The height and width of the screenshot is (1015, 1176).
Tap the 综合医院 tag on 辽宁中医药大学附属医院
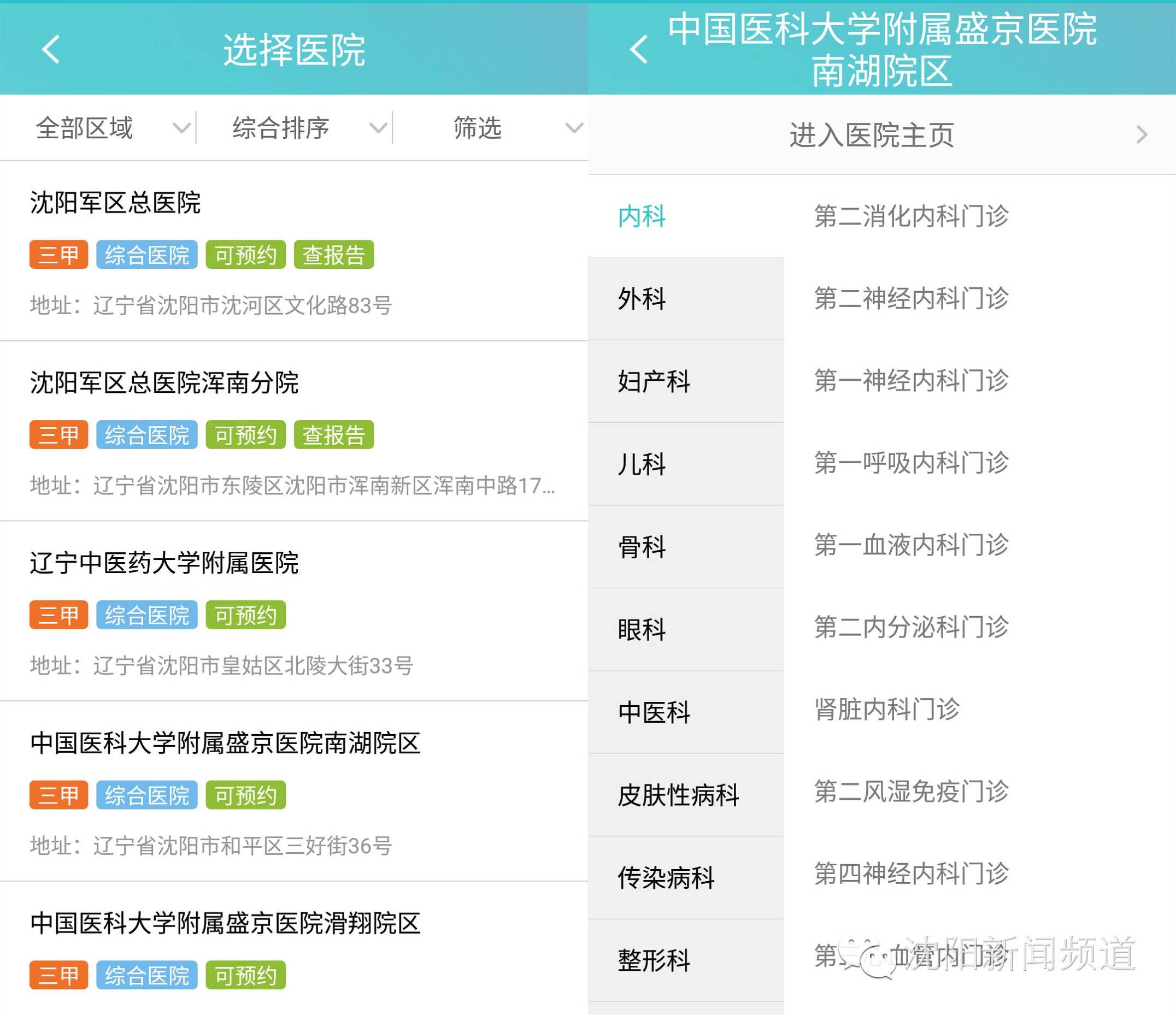click(146, 615)
